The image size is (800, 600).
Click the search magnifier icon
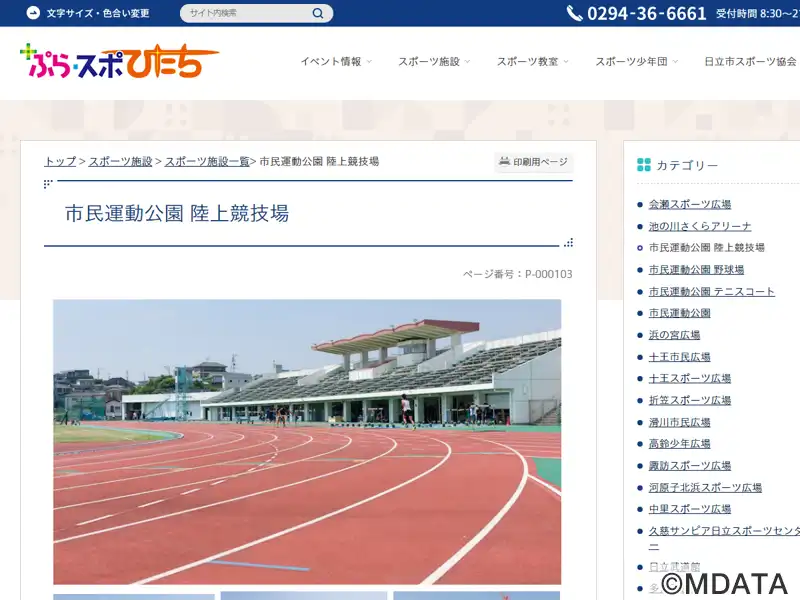[x=318, y=13]
